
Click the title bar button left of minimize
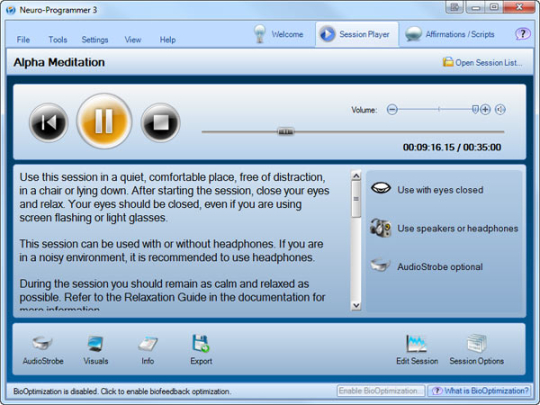[454, 7]
